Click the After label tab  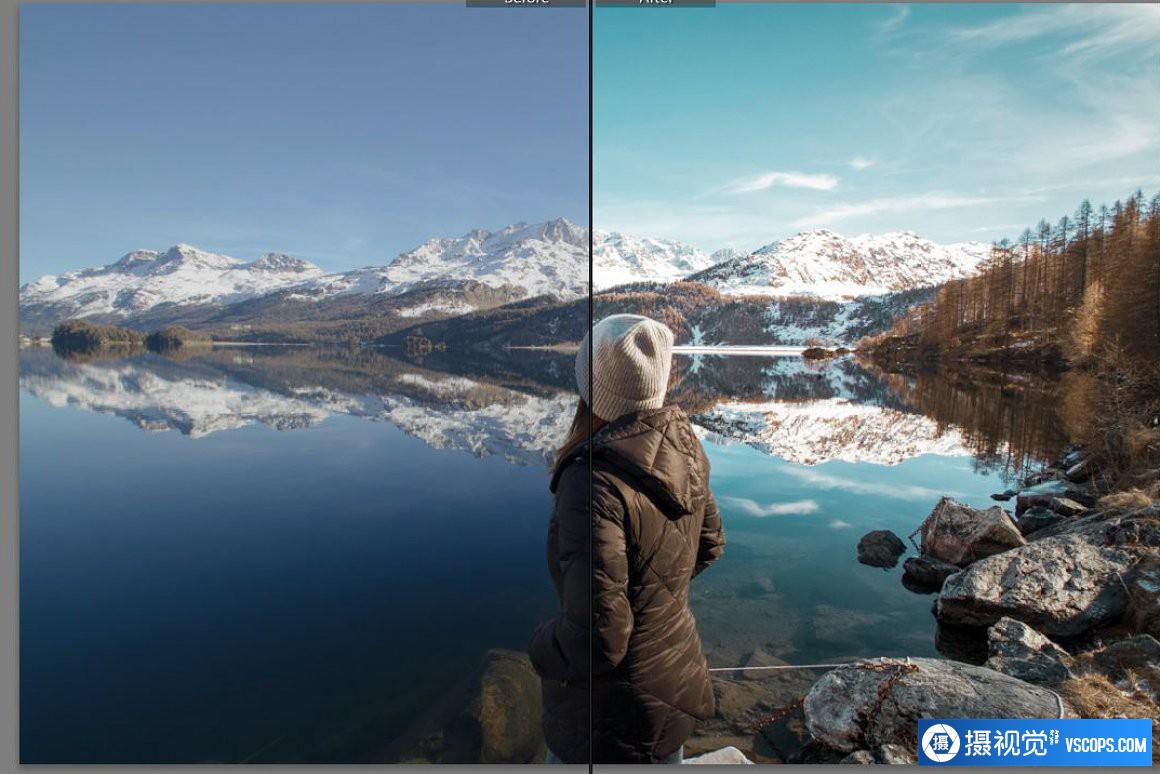[x=655, y=3]
